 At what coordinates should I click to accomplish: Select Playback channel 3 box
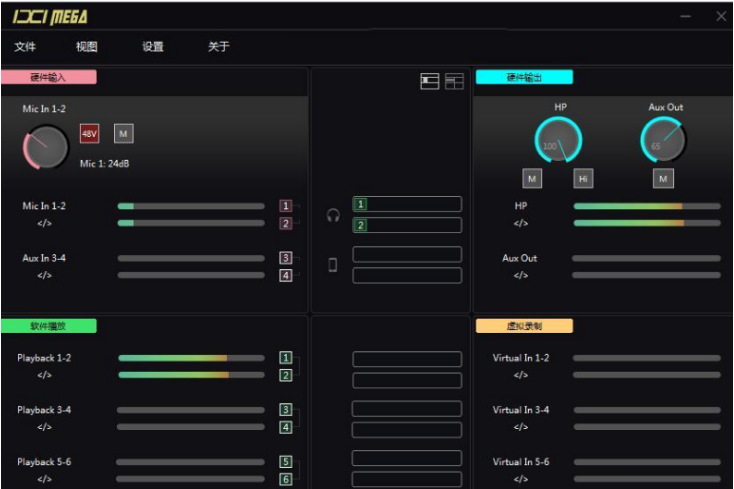click(286, 409)
